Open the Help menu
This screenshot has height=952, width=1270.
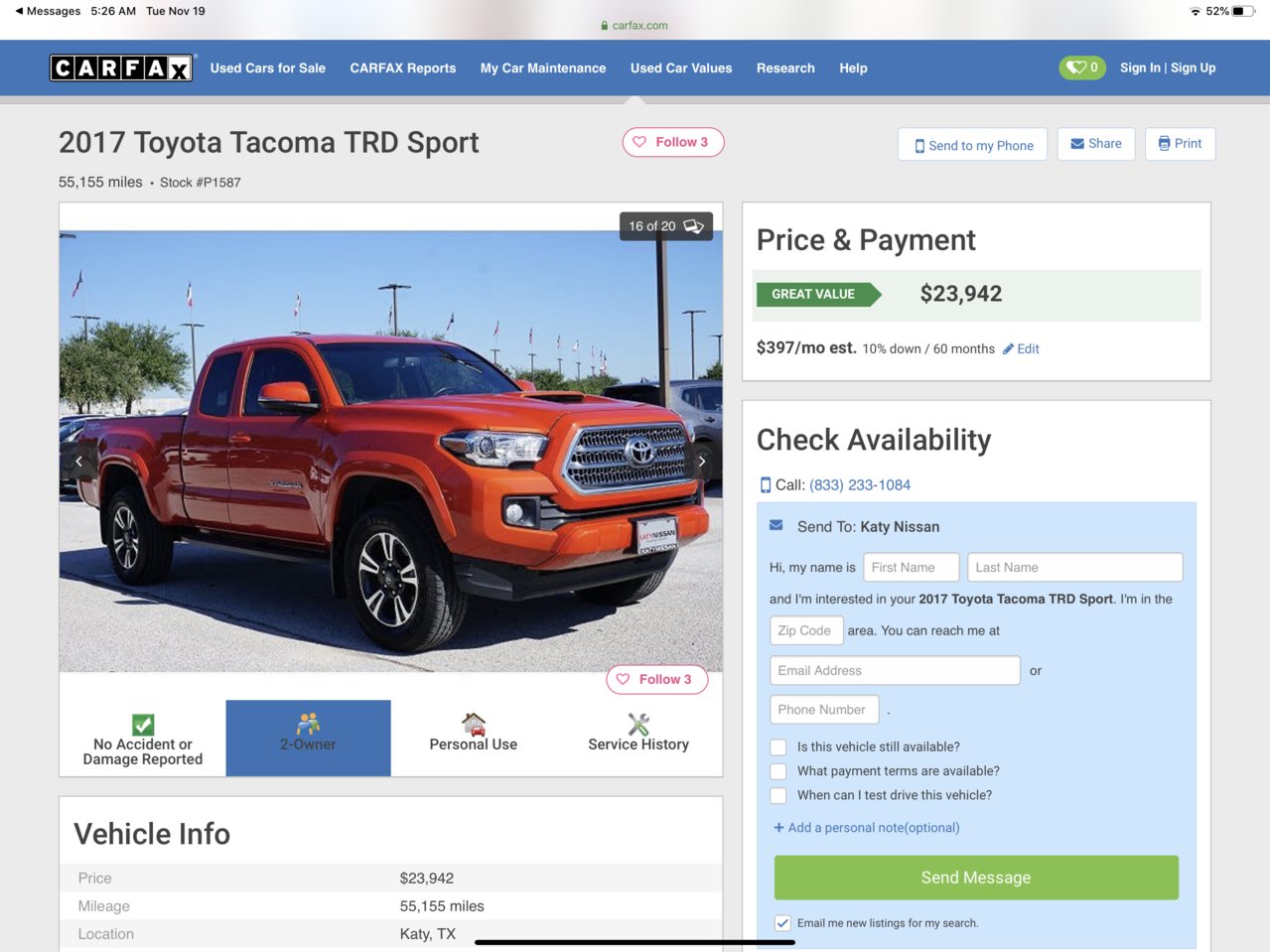tap(853, 68)
